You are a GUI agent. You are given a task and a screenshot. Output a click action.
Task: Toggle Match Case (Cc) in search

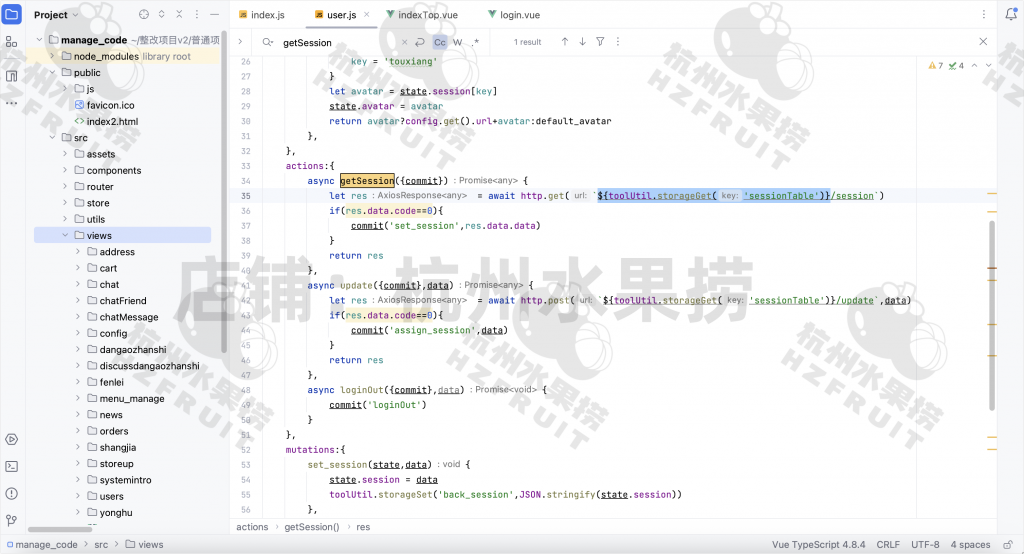click(x=440, y=42)
